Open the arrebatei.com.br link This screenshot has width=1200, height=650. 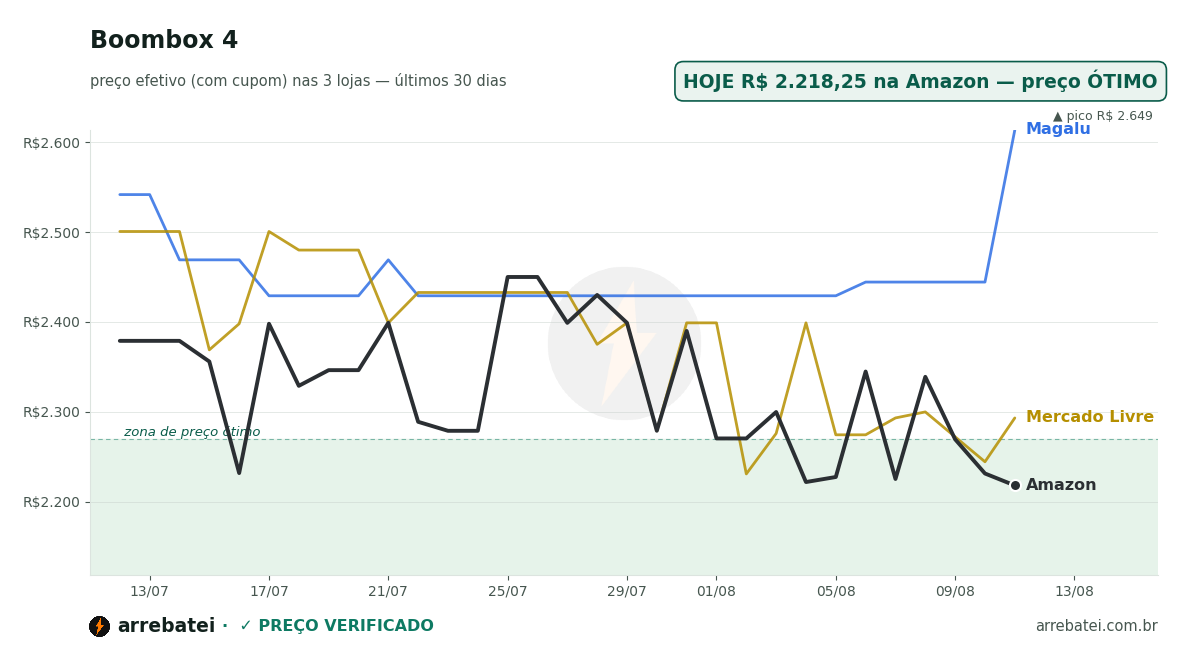point(1096,626)
